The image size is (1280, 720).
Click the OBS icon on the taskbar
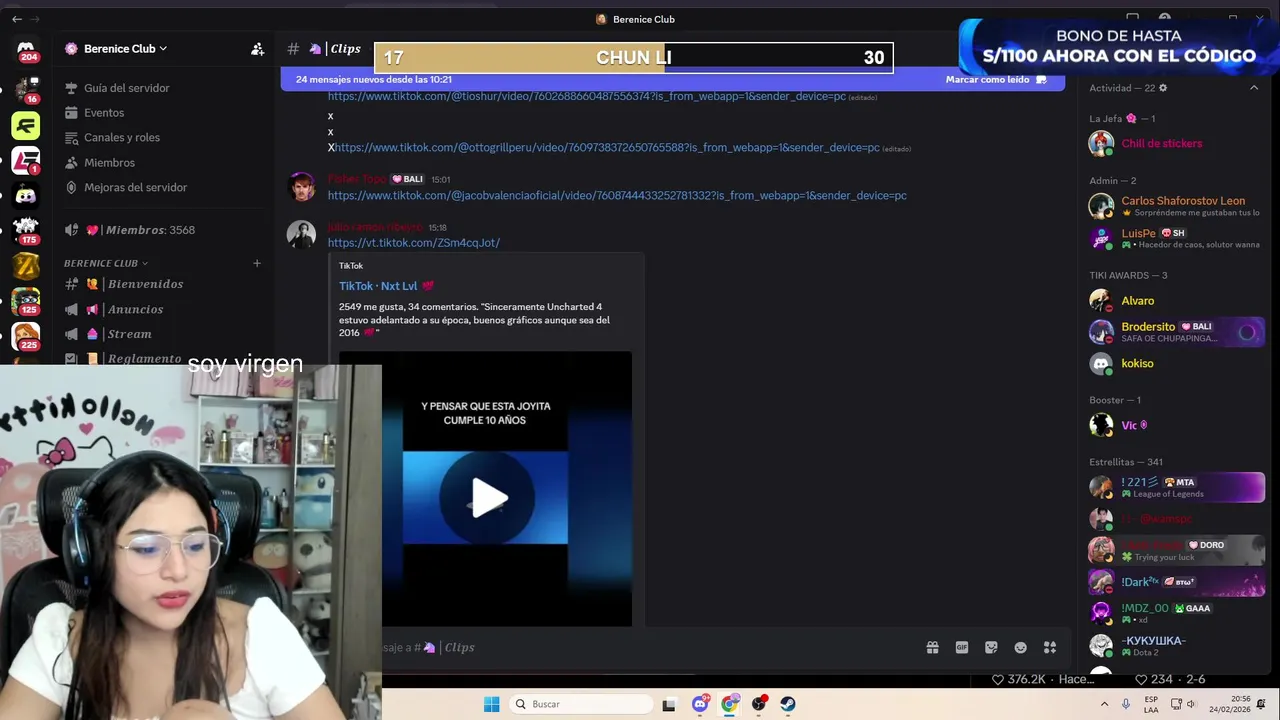(759, 704)
